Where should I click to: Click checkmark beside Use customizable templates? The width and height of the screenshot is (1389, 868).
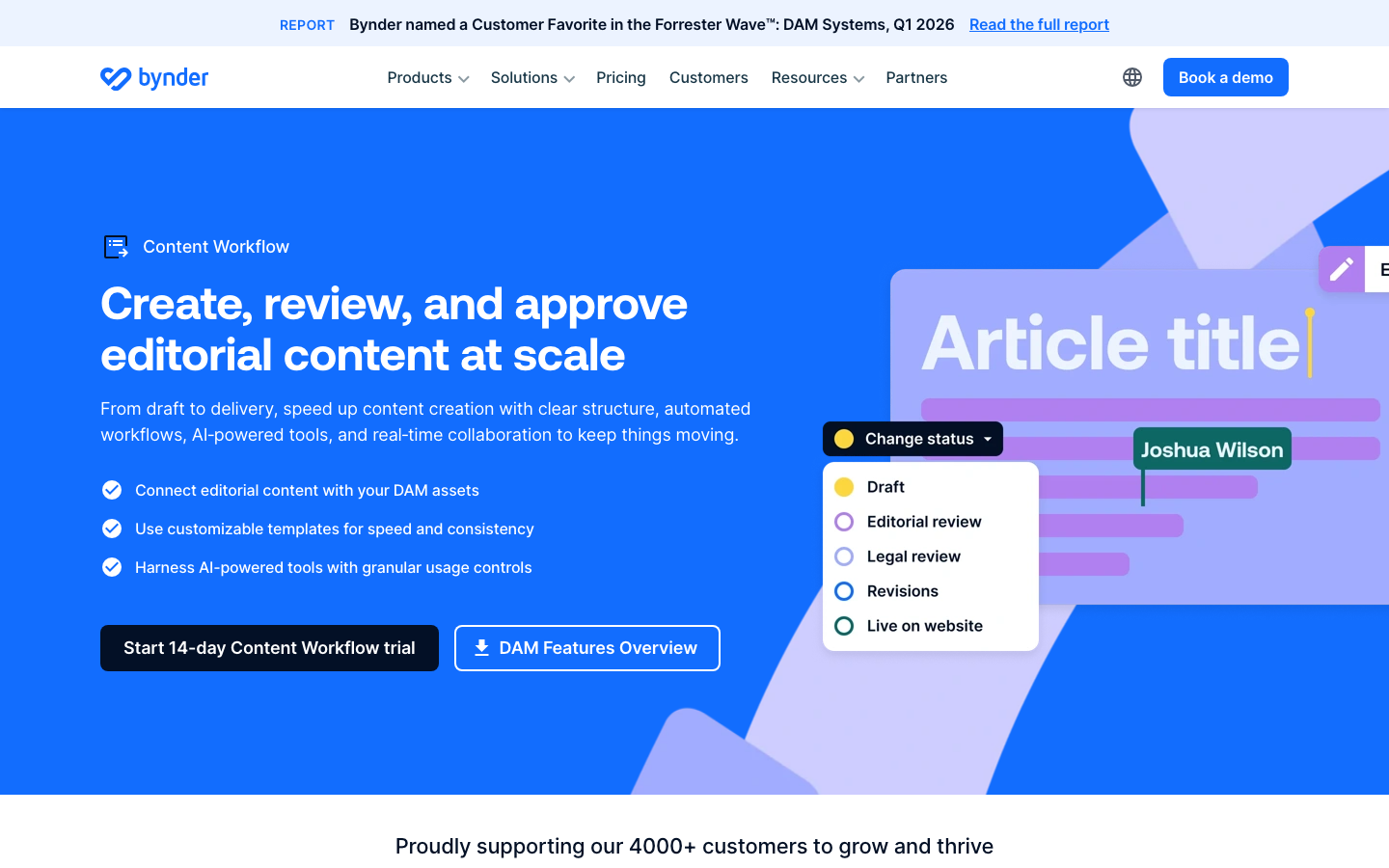pos(112,529)
